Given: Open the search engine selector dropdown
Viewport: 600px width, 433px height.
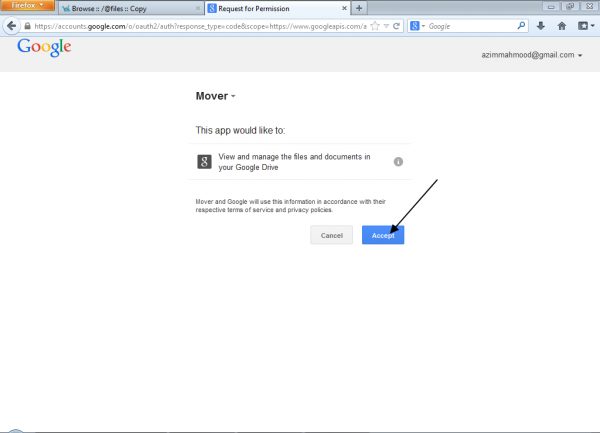Looking at the screenshot, I should pyautogui.click(x=417, y=26).
